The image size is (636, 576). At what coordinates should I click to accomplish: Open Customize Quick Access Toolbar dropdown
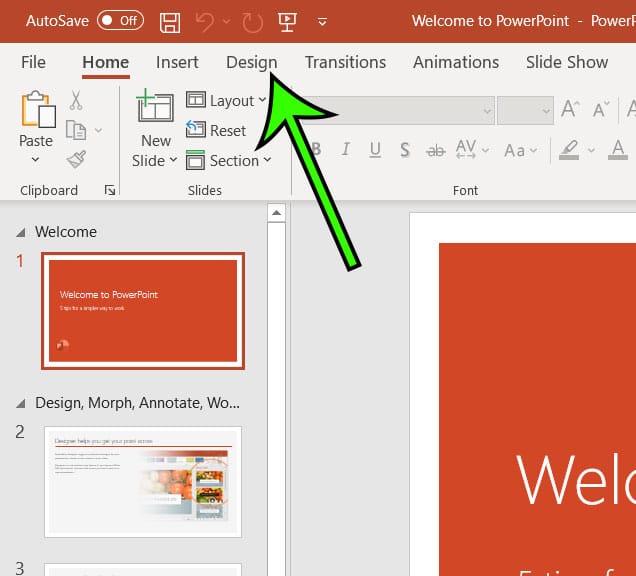click(322, 22)
